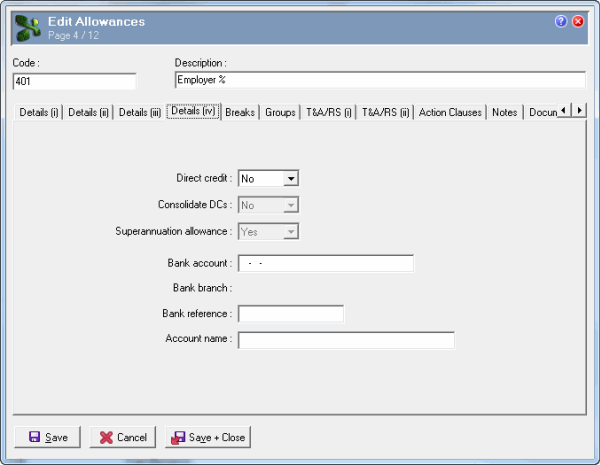The height and width of the screenshot is (465, 600).
Task: Click the Bank reference input field
Action: 291,313
